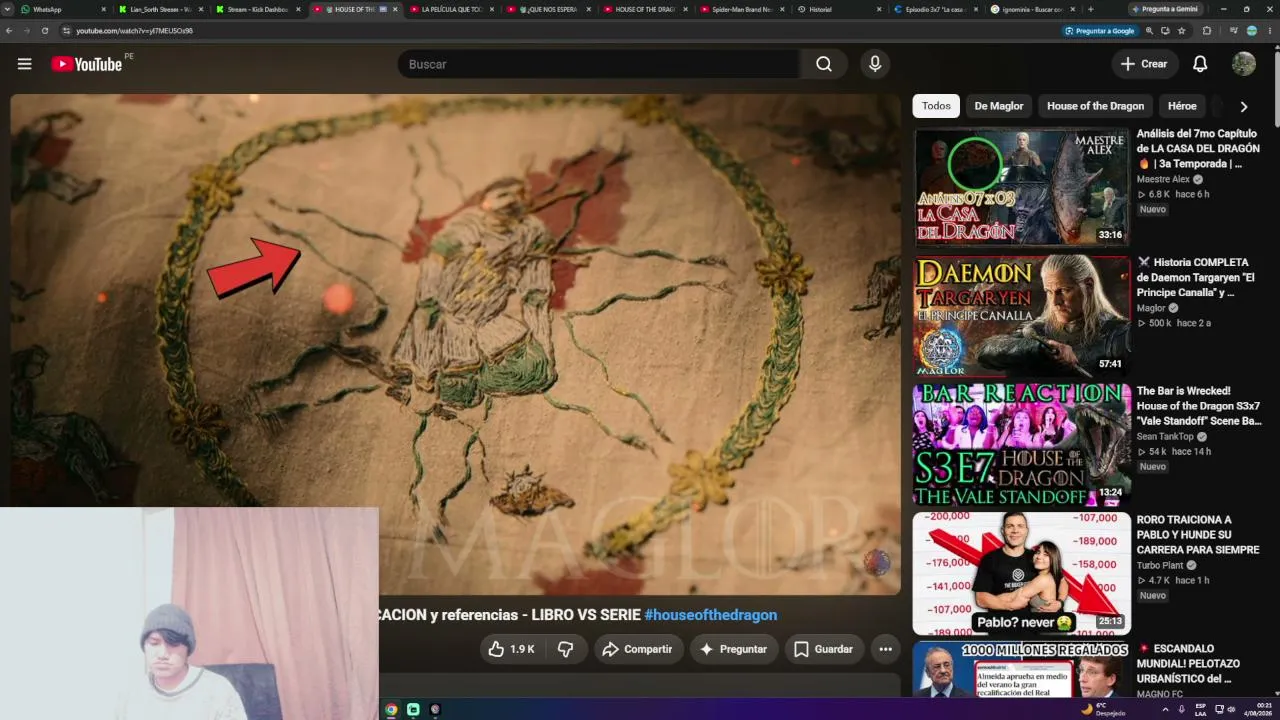
Task: Switch to Stream - Kick Dashboard tab
Action: (257, 9)
